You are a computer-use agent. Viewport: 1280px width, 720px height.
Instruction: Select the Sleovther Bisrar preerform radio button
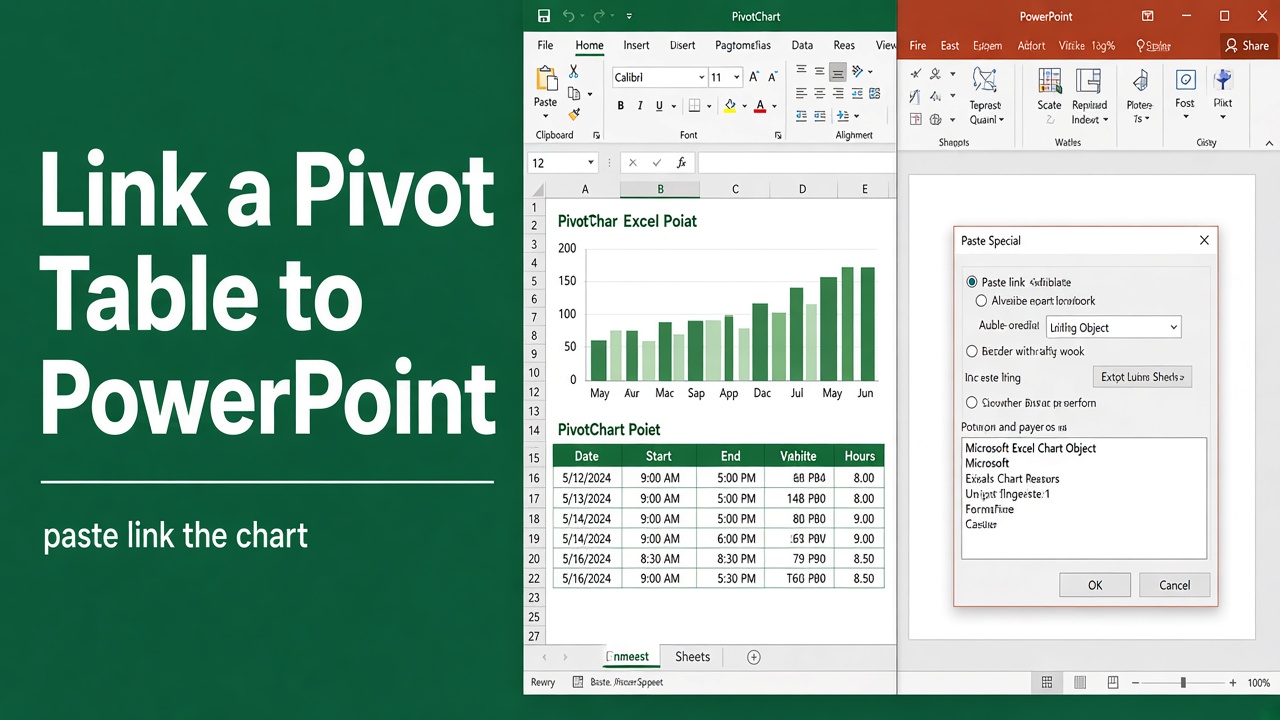tap(972, 403)
